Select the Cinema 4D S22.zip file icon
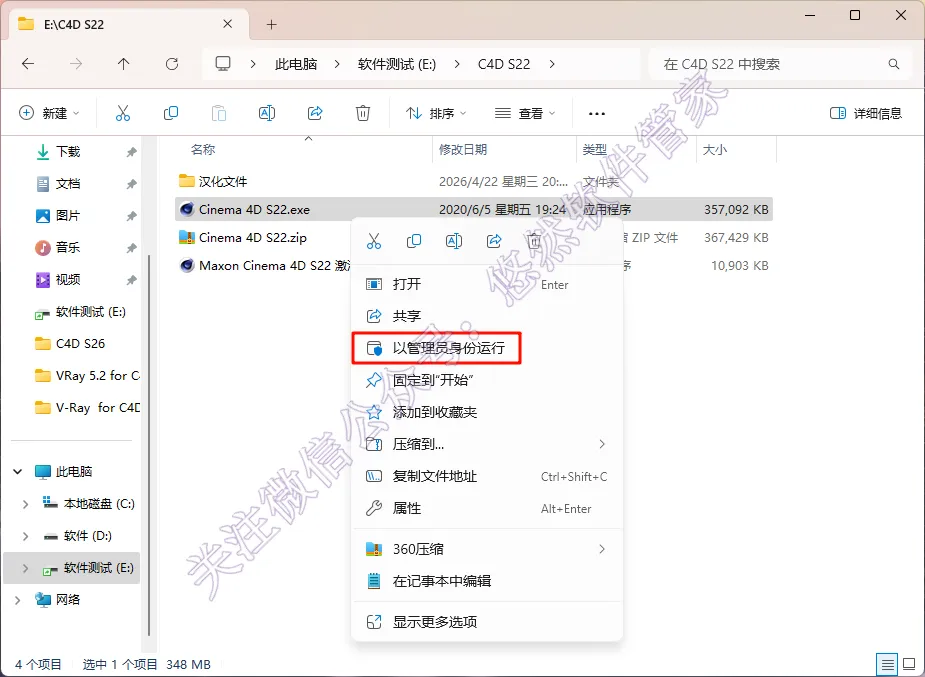 tap(187, 237)
